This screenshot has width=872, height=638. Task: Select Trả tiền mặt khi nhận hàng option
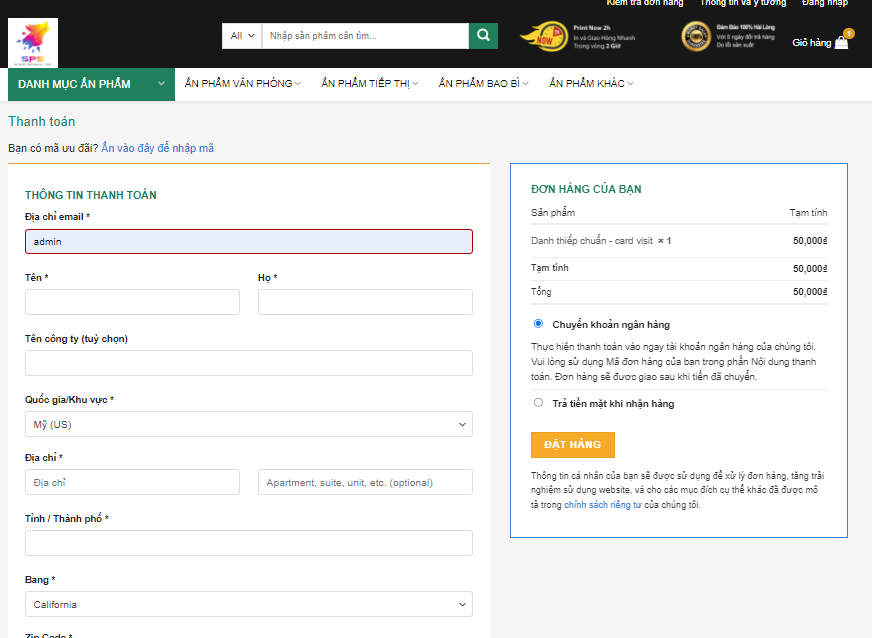click(x=538, y=403)
